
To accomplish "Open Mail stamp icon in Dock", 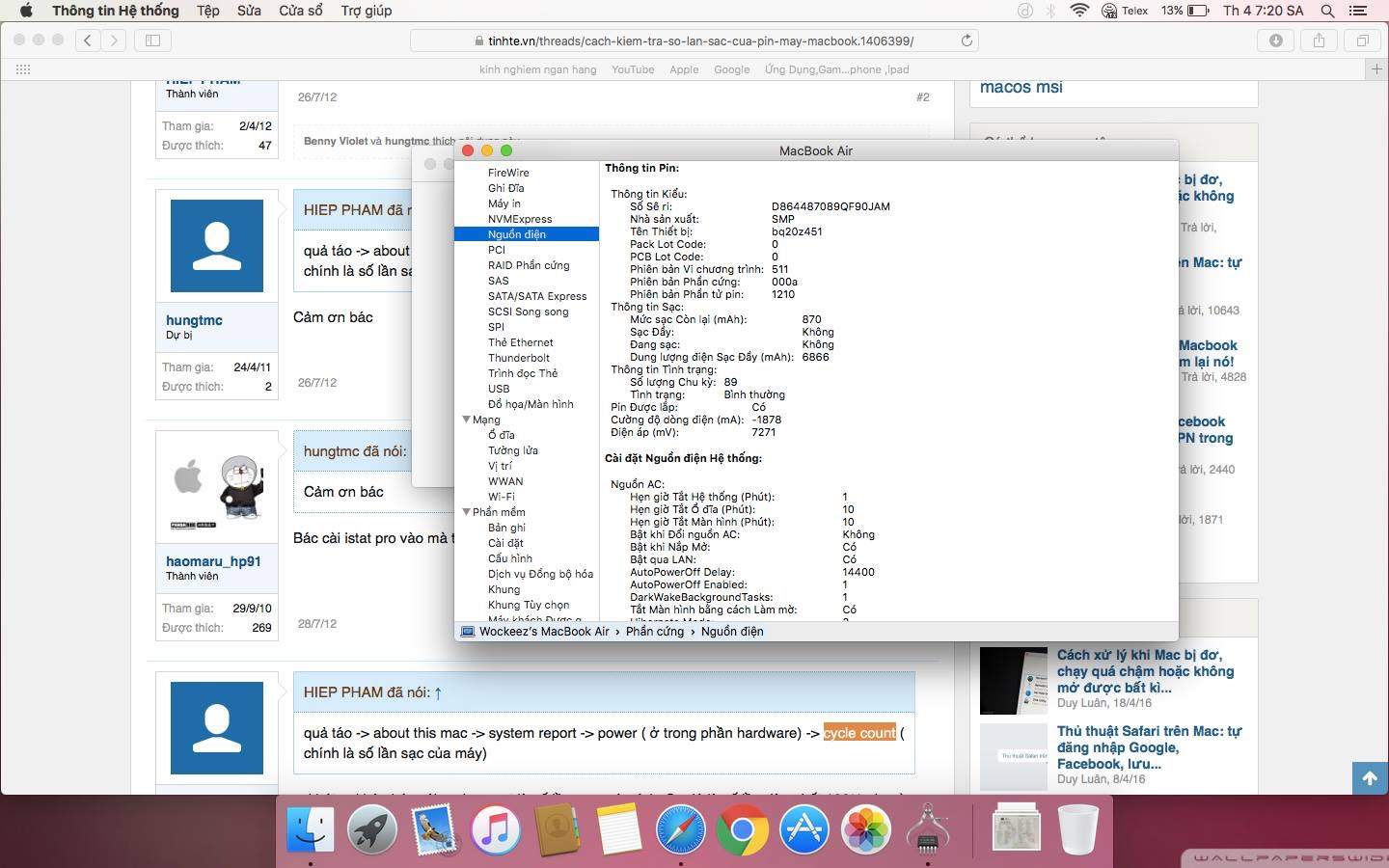I will coord(434,828).
